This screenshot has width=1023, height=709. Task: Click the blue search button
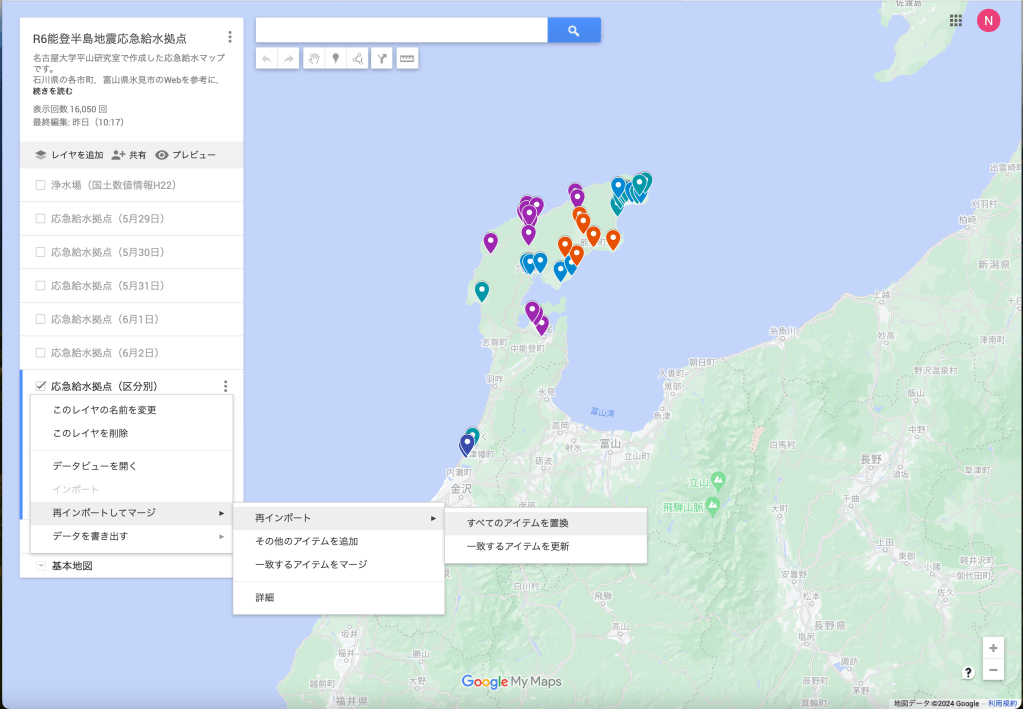pyautogui.click(x=574, y=31)
